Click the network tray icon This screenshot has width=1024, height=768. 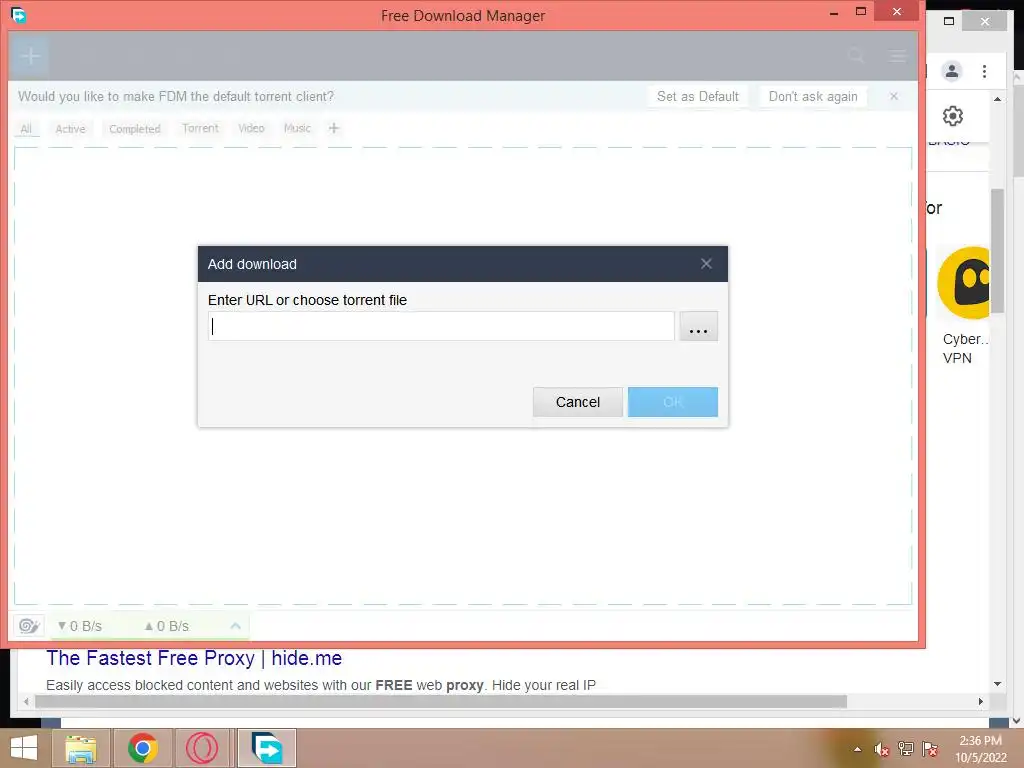[906, 748]
